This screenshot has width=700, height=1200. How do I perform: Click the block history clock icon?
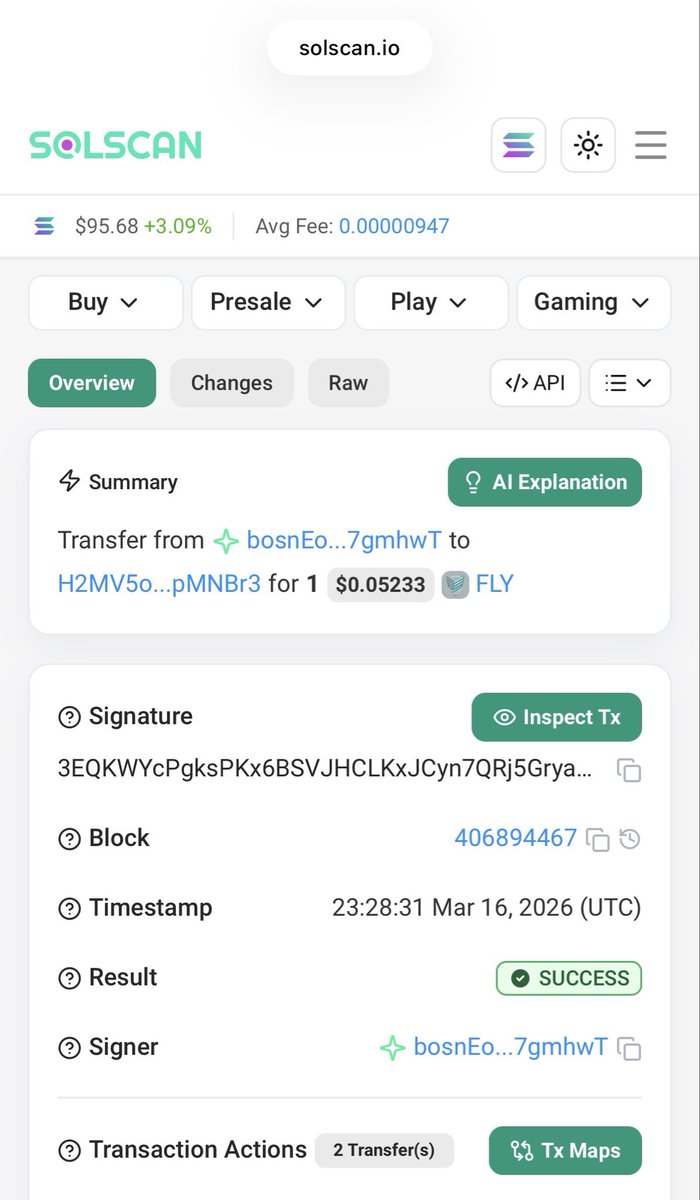[x=630, y=839]
